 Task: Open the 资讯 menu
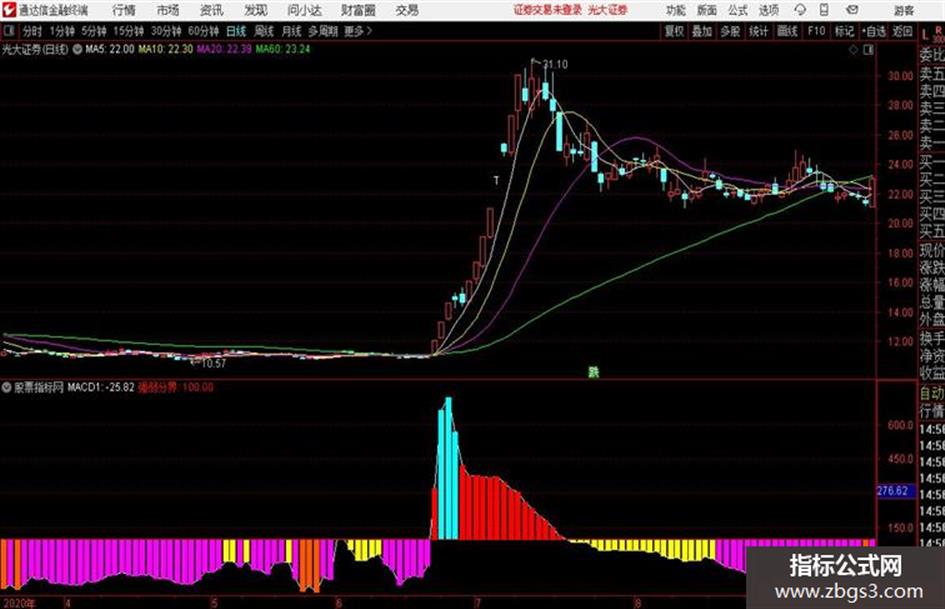click(x=212, y=10)
